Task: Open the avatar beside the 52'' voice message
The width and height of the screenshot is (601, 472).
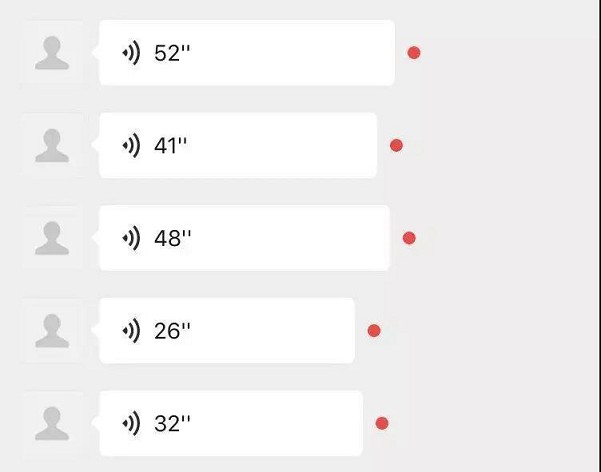Action: [52, 53]
